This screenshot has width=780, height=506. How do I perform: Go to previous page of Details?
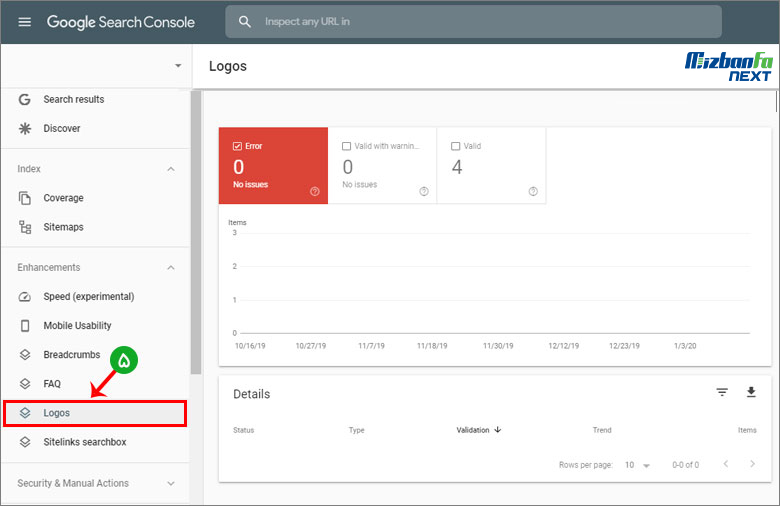coord(726,464)
